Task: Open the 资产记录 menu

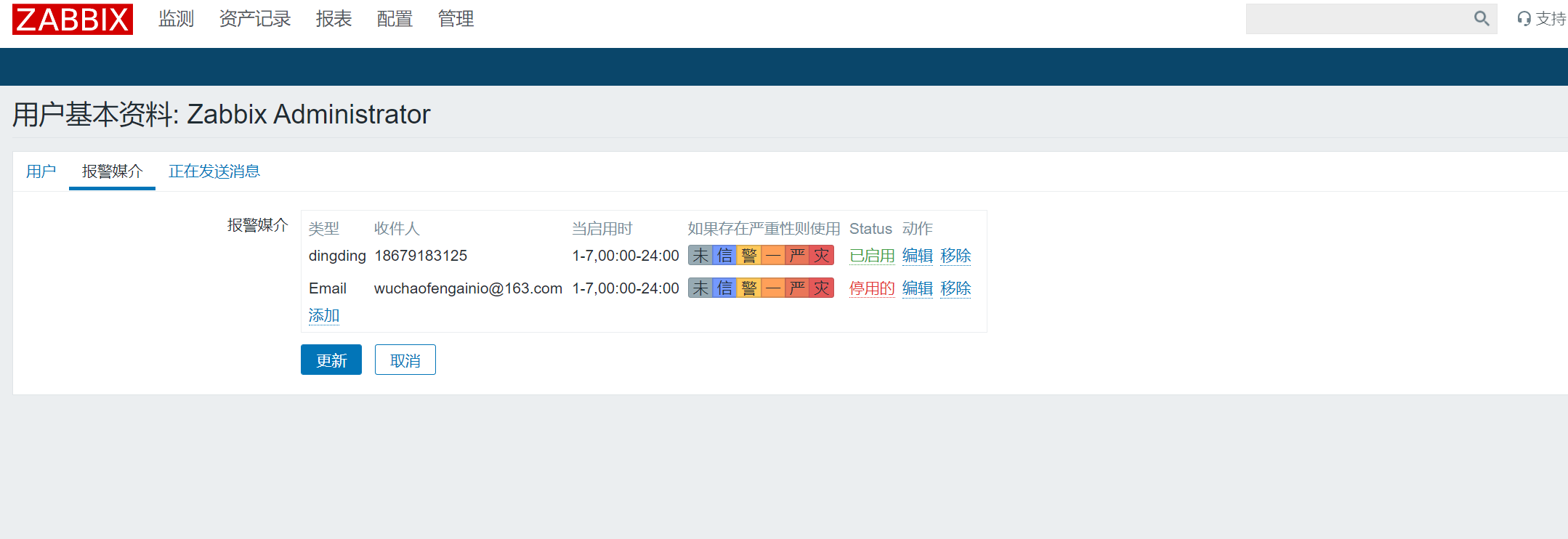Action: coord(255,19)
